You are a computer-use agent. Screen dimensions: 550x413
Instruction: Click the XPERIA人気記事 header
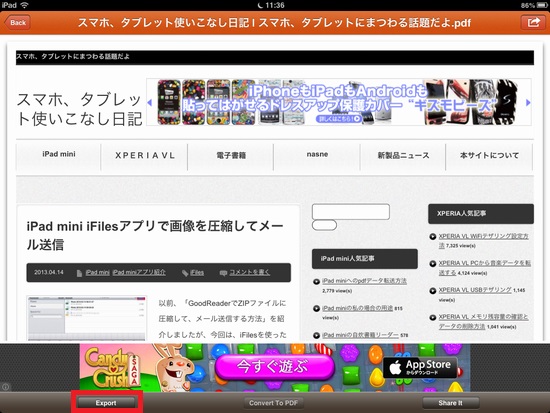[x=481, y=213]
